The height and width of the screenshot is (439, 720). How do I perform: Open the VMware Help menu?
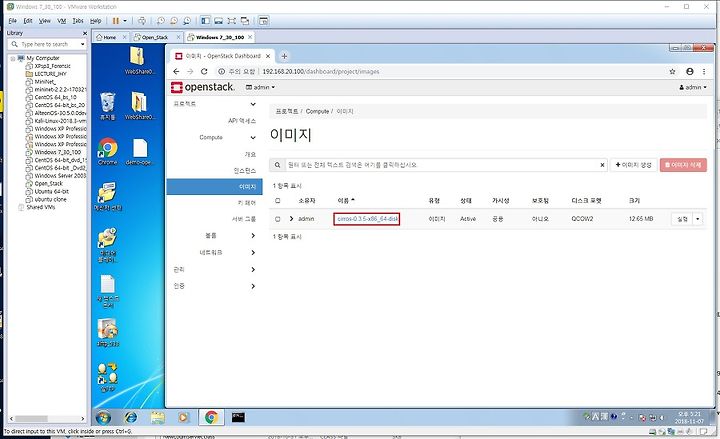96,21
